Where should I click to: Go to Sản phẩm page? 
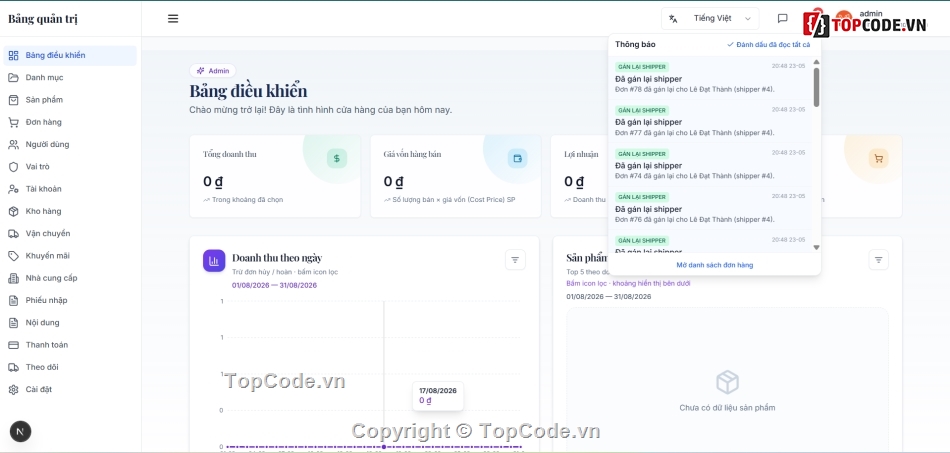pos(70,100)
